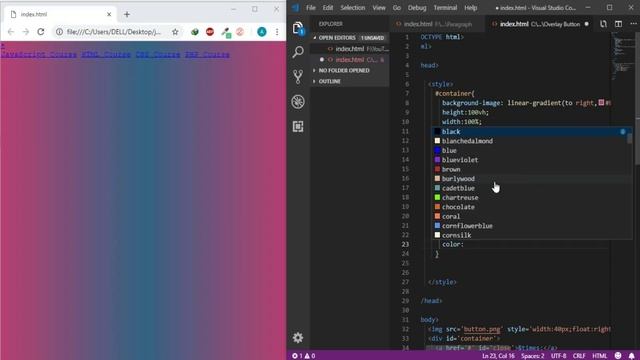The image size is (640, 360).
Task: Click the errors and warnings indicator in status bar
Action: [303, 356]
